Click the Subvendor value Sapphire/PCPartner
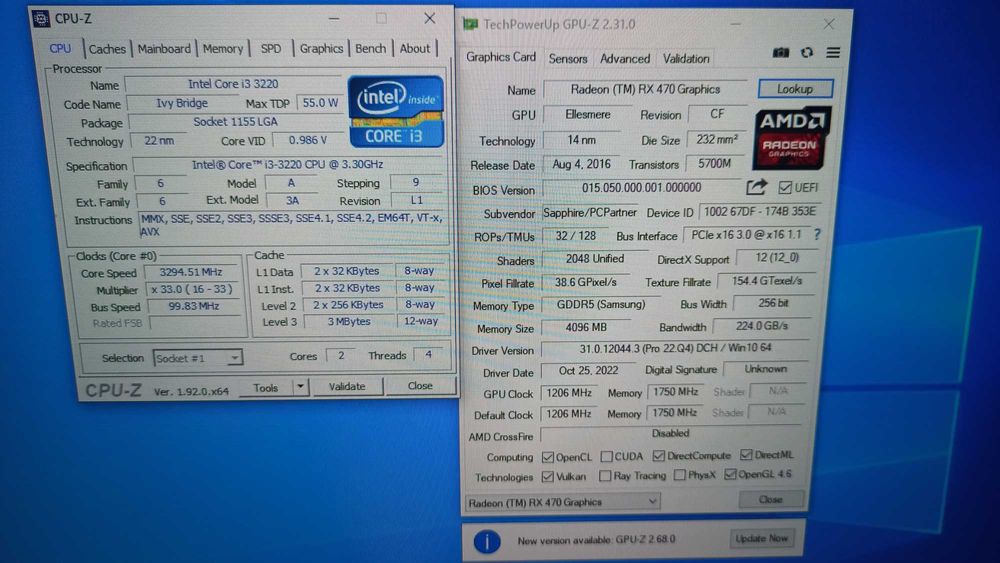 coord(590,213)
